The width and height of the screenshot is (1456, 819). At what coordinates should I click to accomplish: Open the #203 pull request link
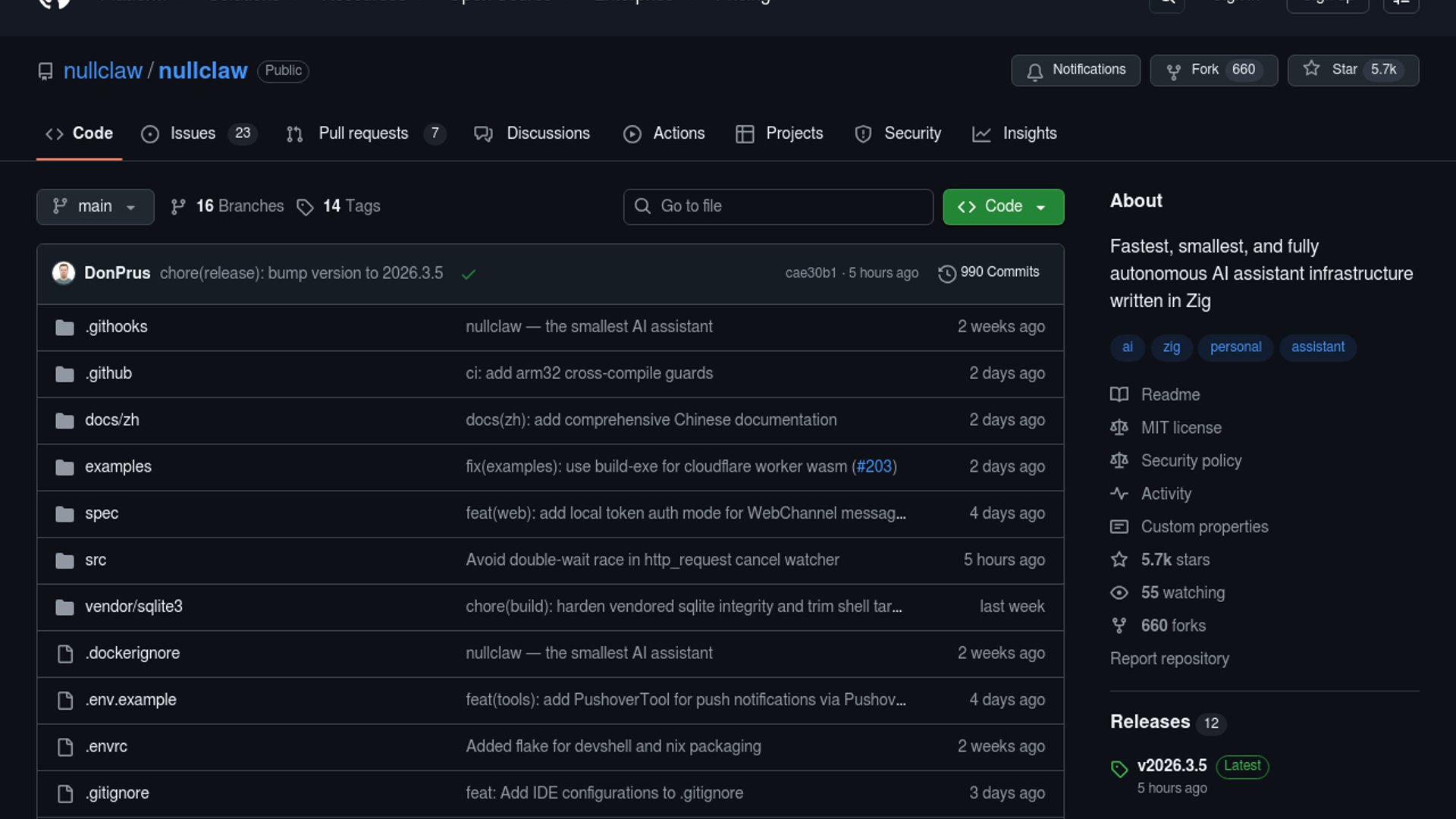pos(874,467)
